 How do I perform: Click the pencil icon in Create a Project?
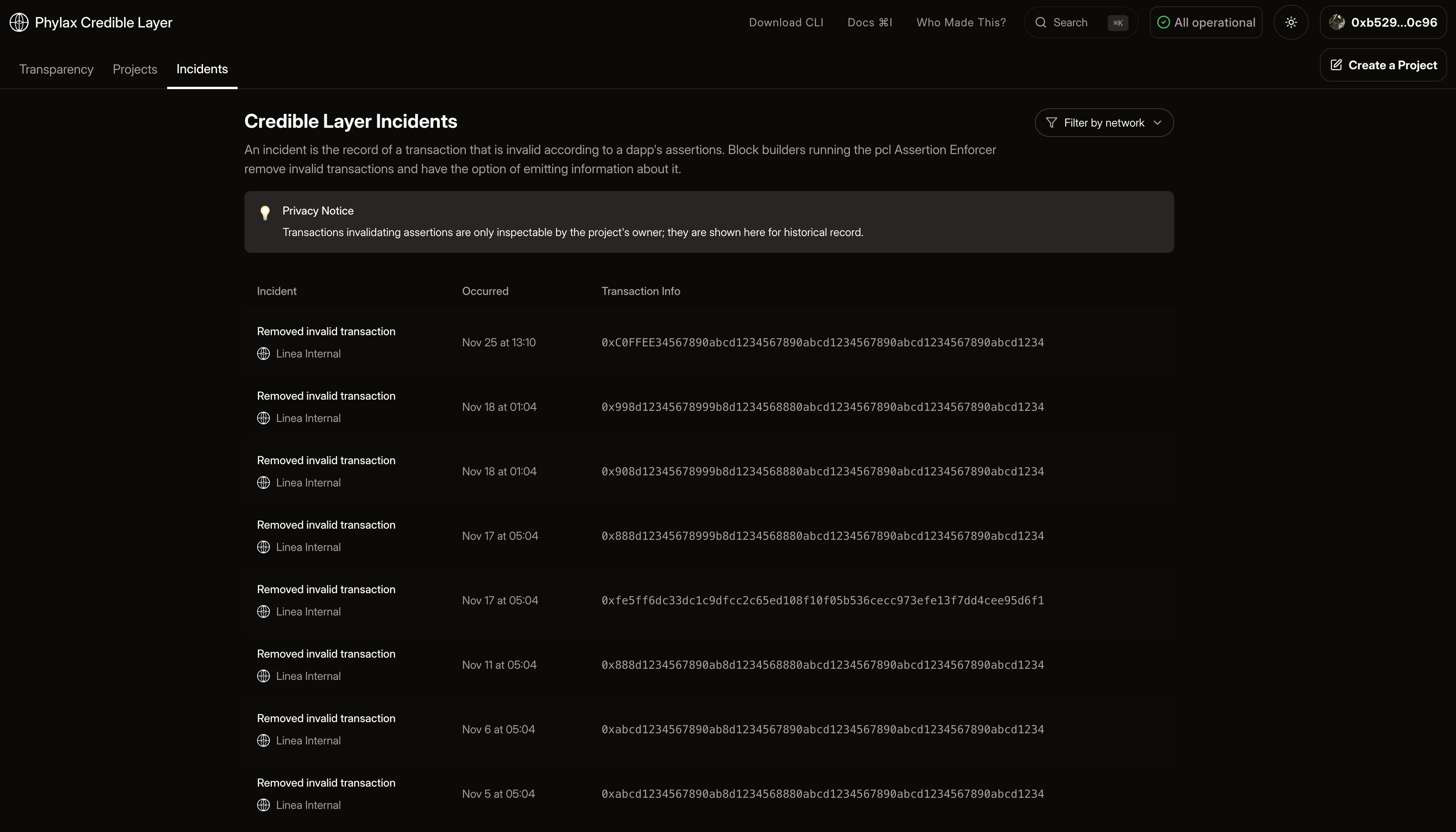coord(1336,65)
